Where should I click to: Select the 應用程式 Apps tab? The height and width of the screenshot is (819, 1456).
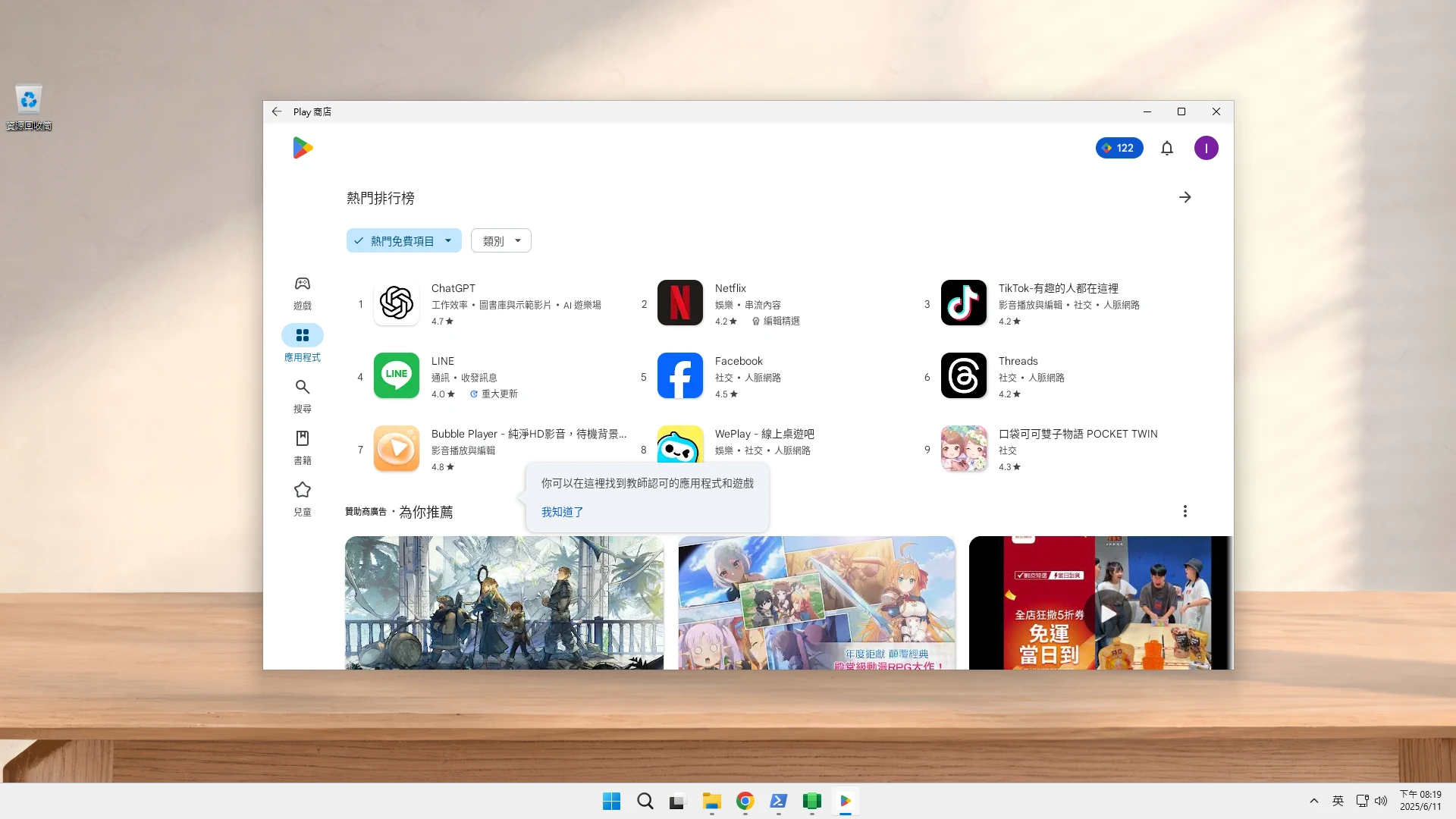point(302,343)
